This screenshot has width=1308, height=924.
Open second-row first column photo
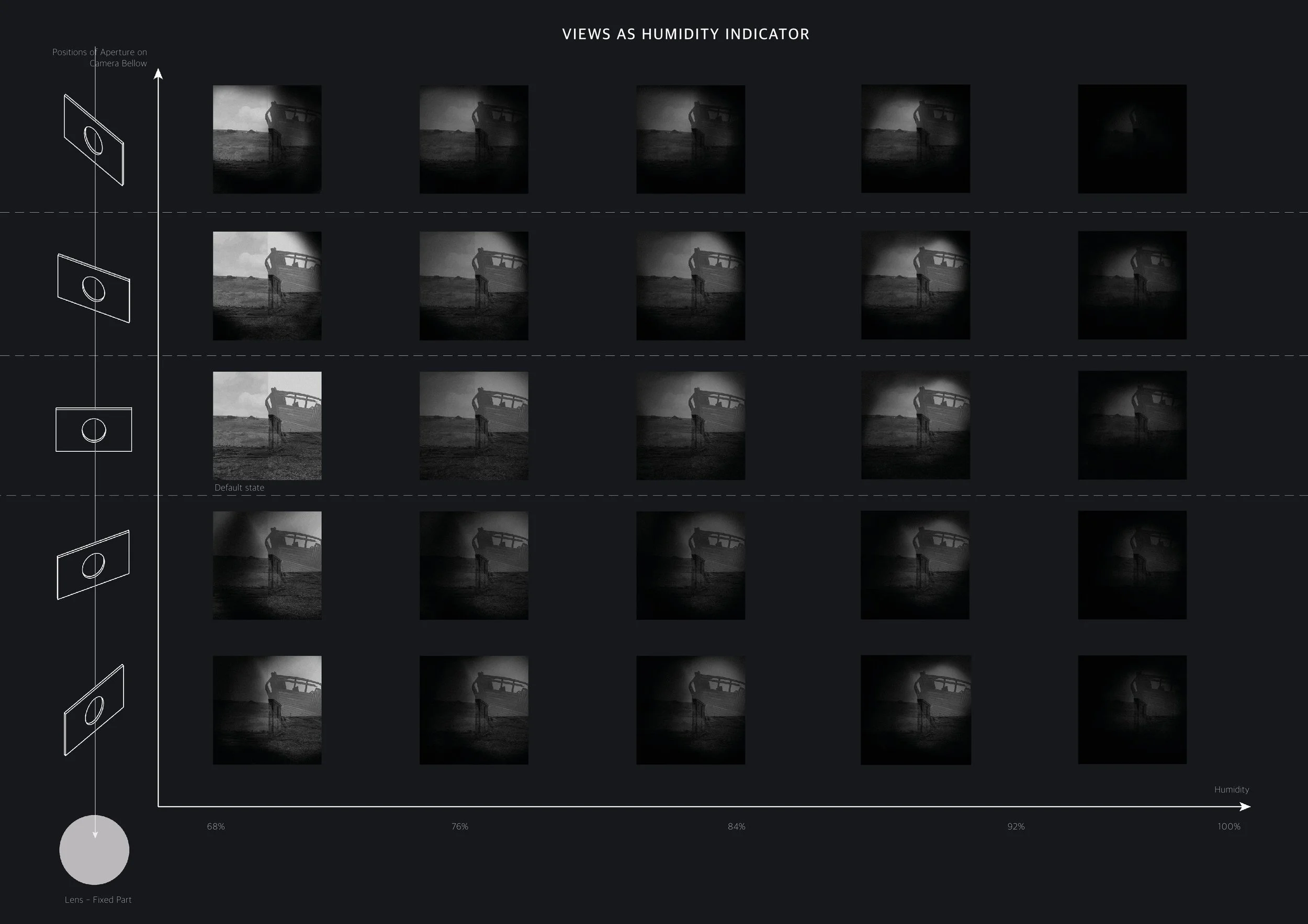coord(267,286)
